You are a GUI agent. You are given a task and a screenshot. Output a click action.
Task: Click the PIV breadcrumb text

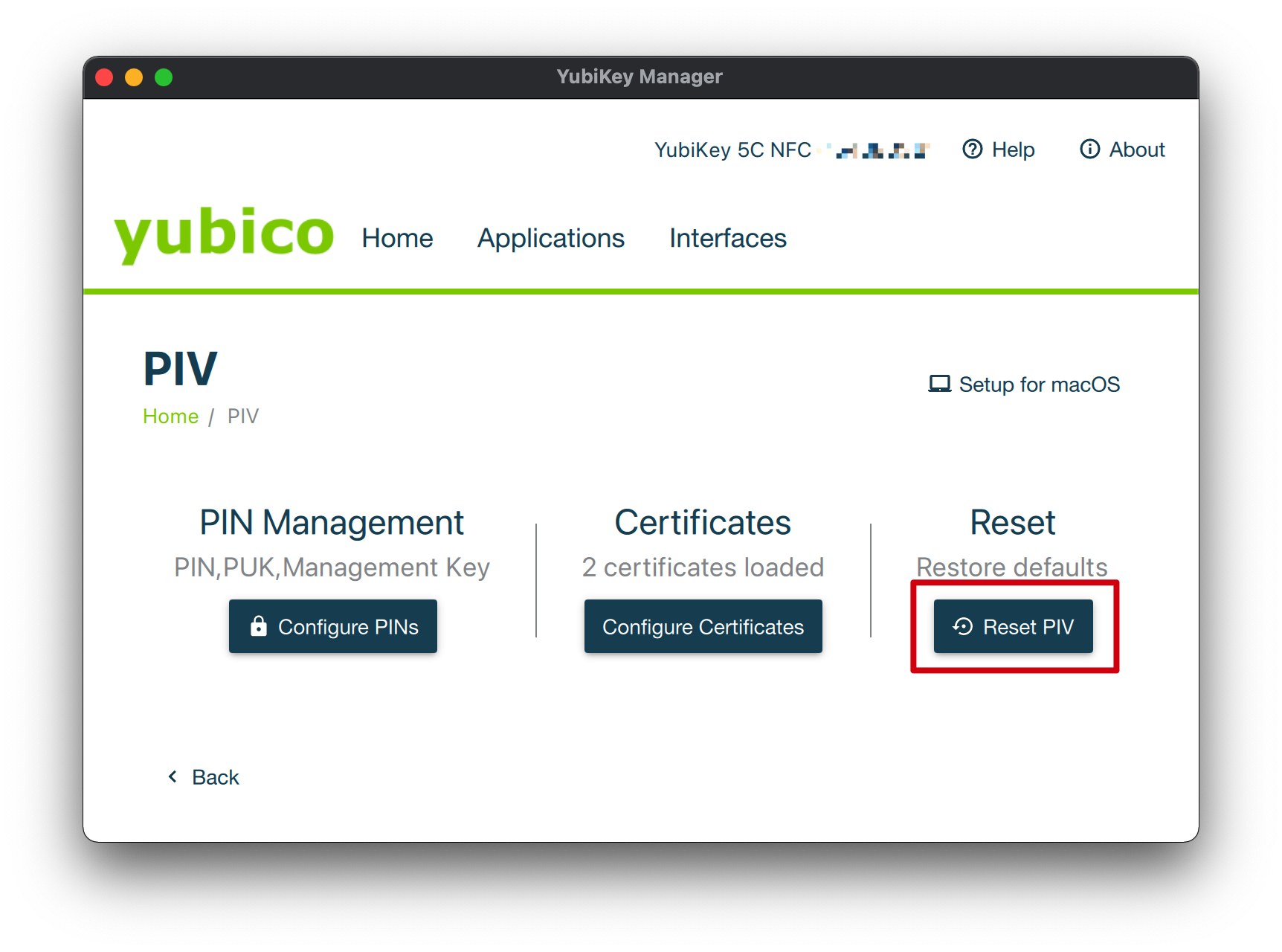point(243,416)
